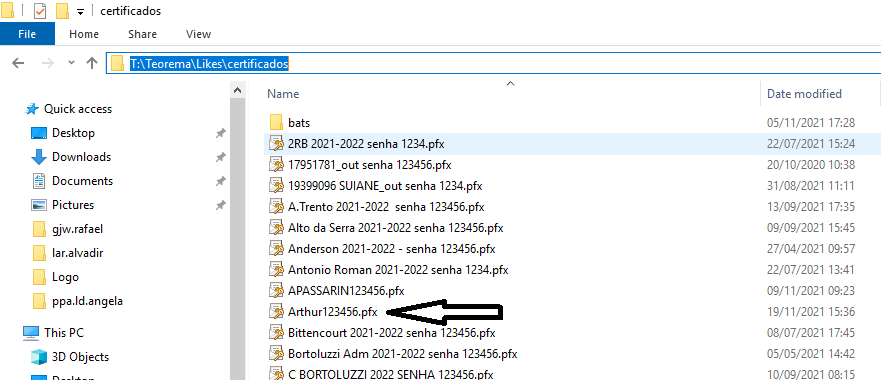Viewport: 881px width, 380px height.
Task: Click the Back navigation arrow
Action: click(18, 64)
